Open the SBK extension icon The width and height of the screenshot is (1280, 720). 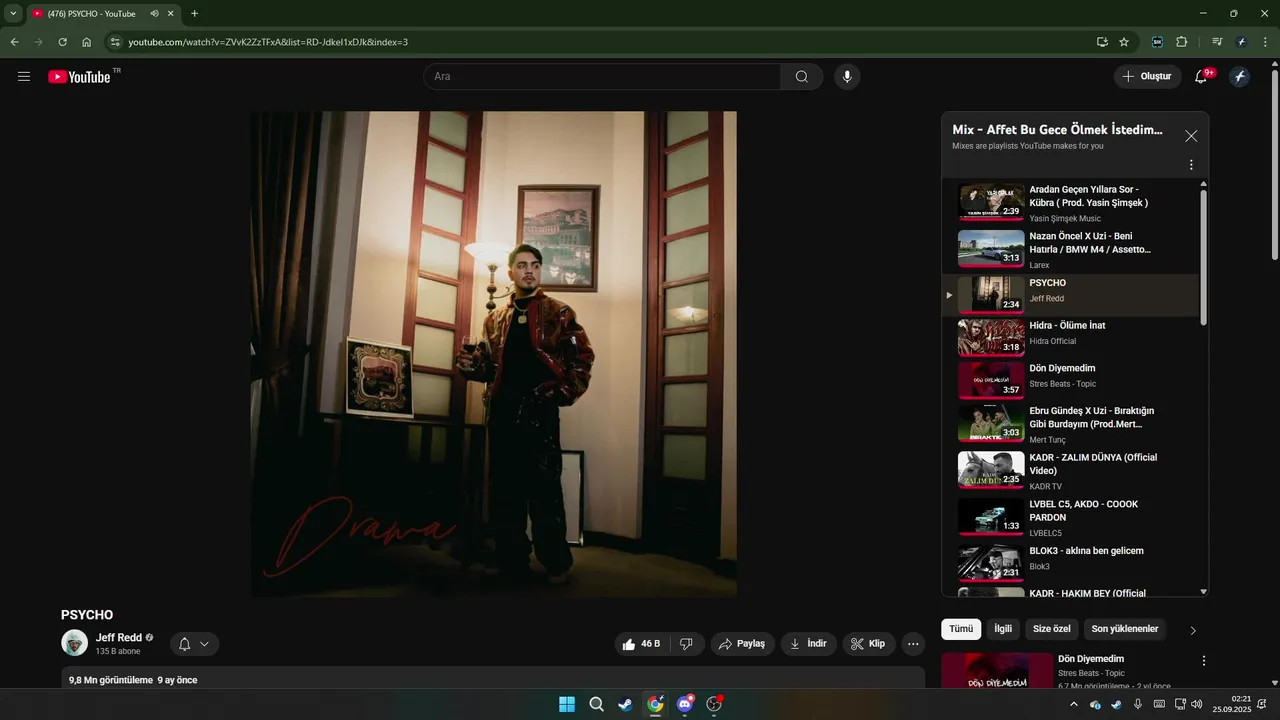(x=1158, y=42)
